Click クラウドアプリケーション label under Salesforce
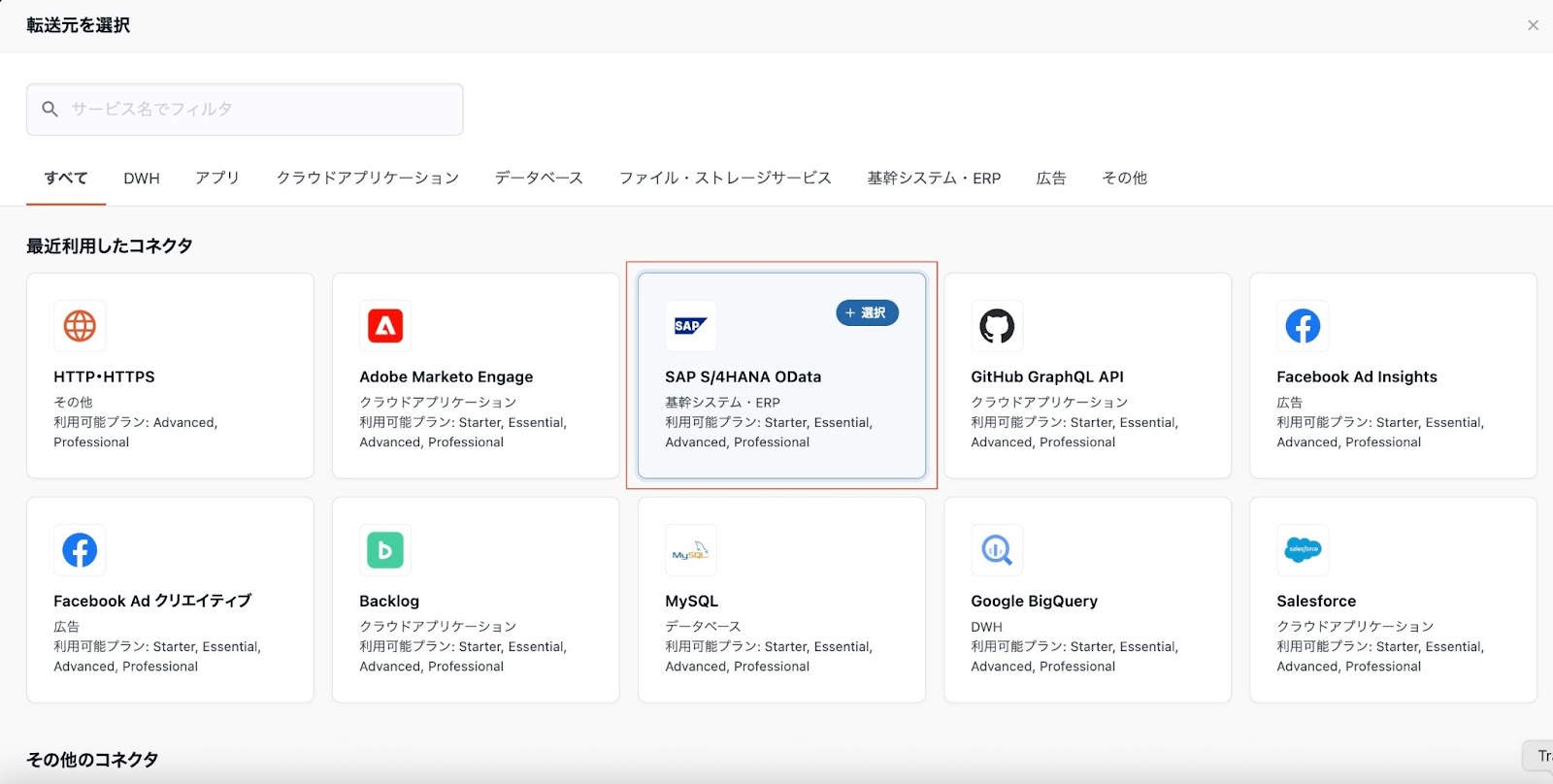The width and height of the screenshot is (1553, 784). pos(1355,627)
